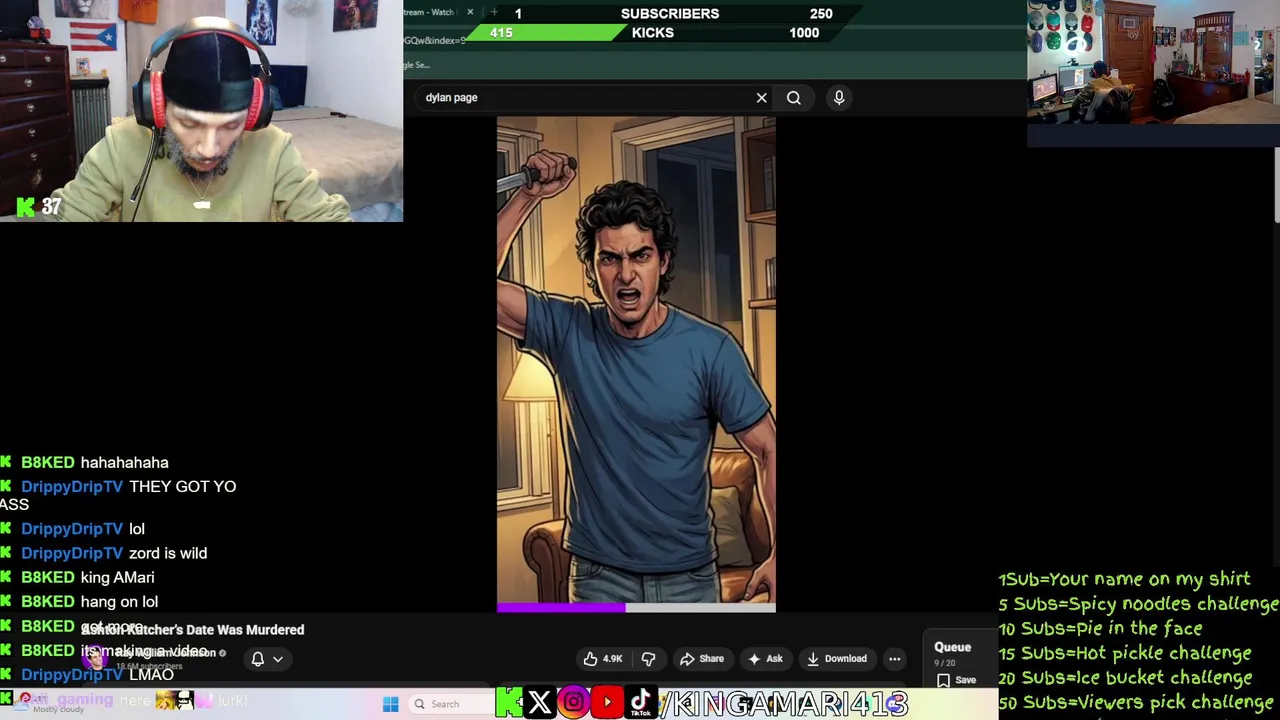Download the video with the Download button

click(x=837, y=659)
